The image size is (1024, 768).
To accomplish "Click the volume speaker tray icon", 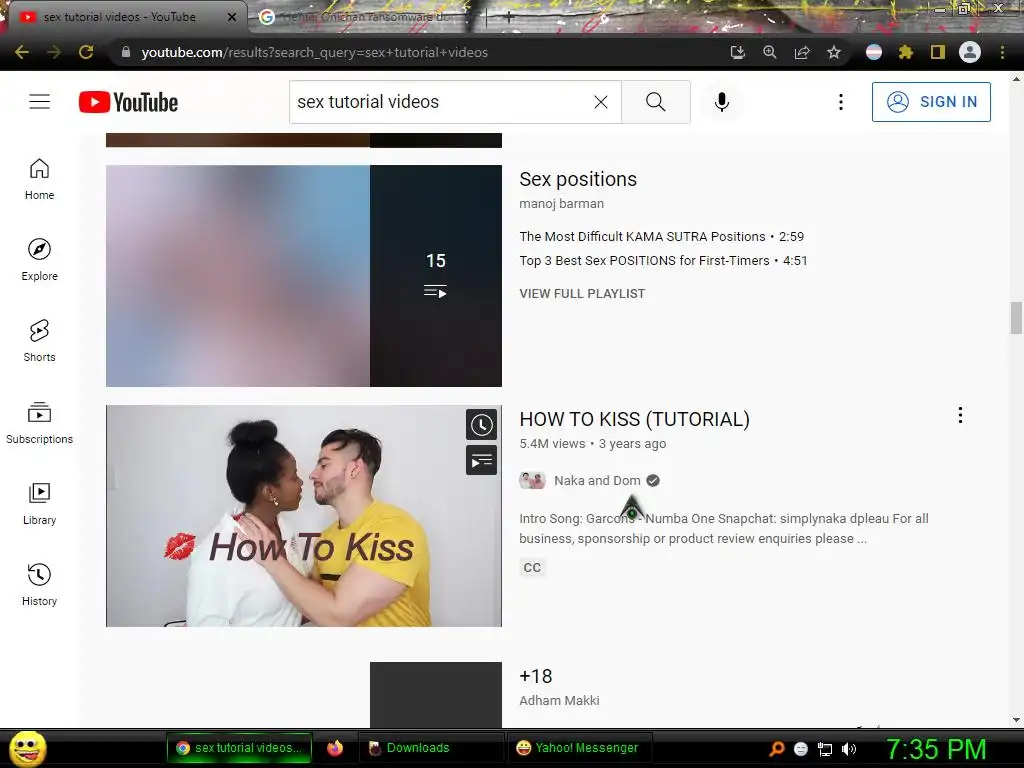I will click(849, 749).
